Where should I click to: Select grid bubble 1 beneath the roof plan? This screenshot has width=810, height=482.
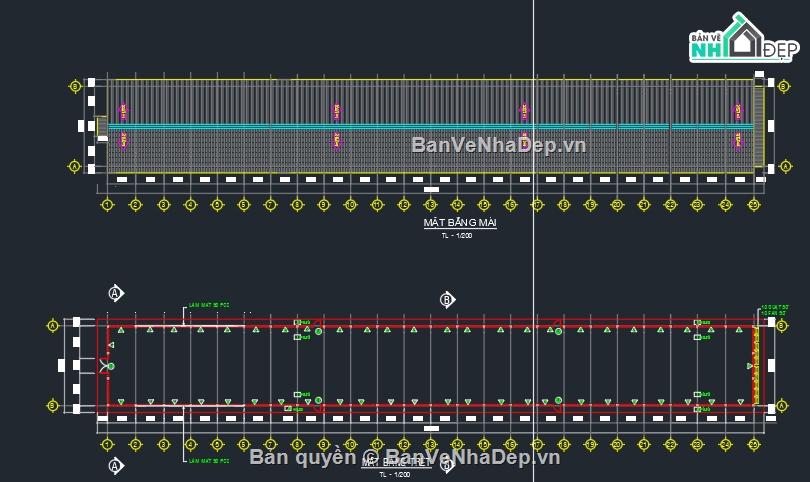107,205
